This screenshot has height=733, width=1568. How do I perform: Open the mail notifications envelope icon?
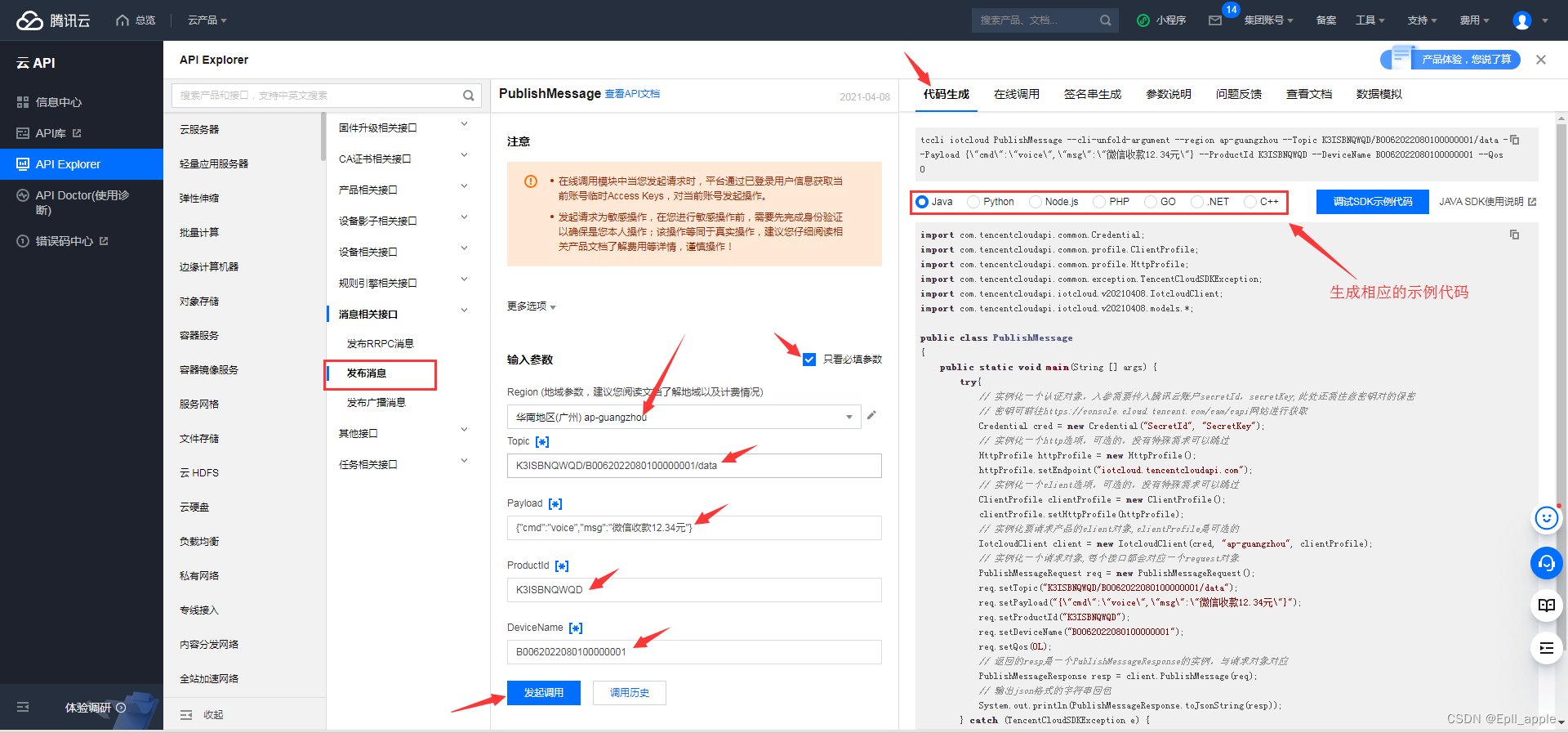click(x=1215, y=20)
